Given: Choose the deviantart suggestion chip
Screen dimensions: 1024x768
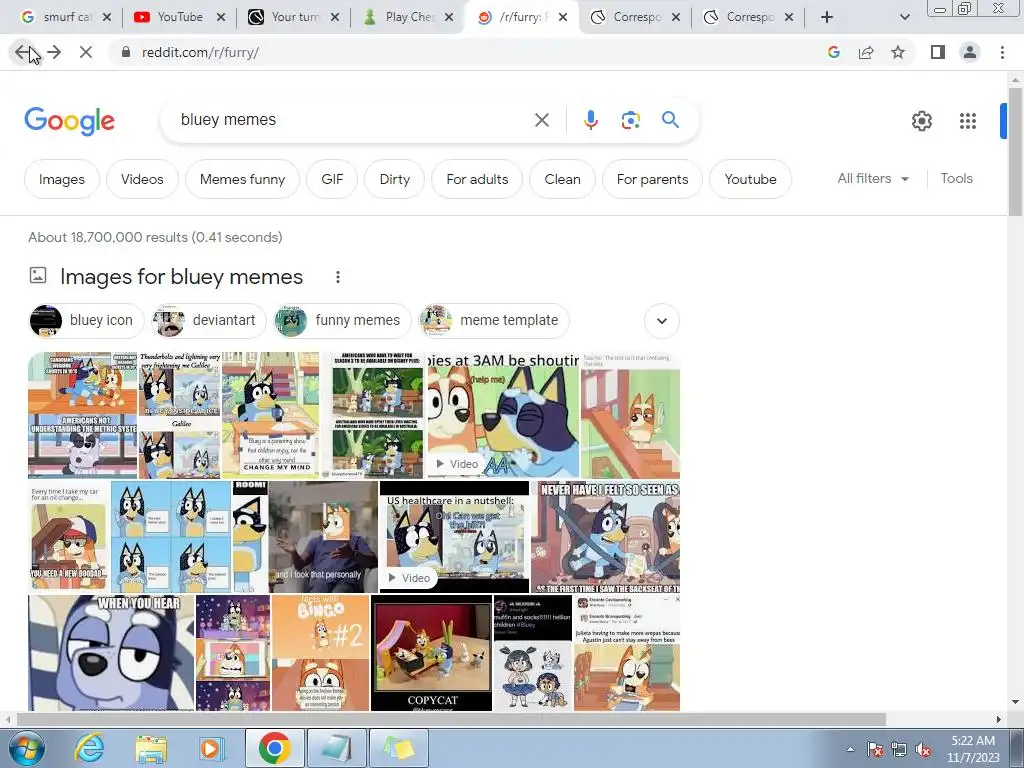Looking at the screenshot, I should [x=208, y=321].
